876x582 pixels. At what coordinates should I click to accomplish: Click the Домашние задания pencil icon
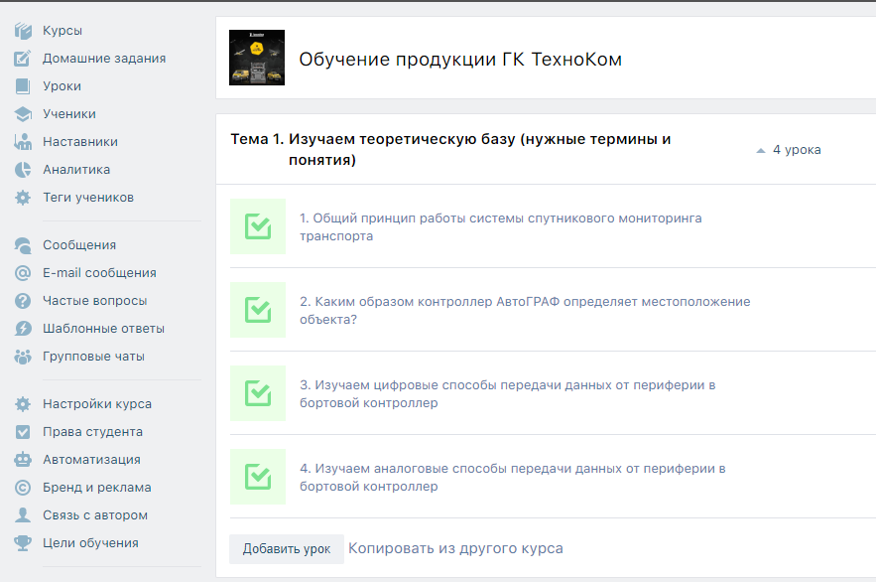[23, 58]
